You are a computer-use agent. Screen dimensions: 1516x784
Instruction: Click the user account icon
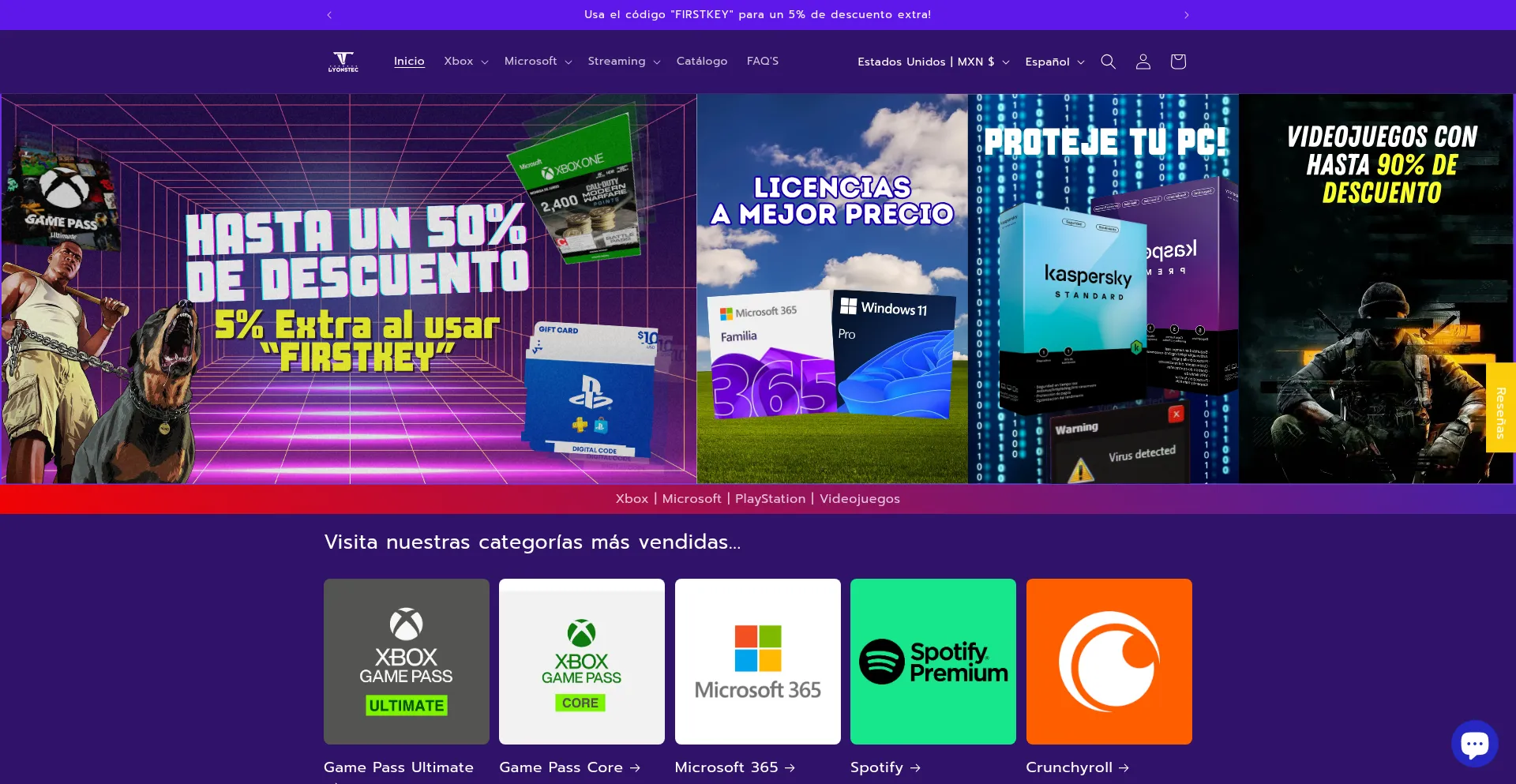pyautogui.click(x=1143, y=62)
